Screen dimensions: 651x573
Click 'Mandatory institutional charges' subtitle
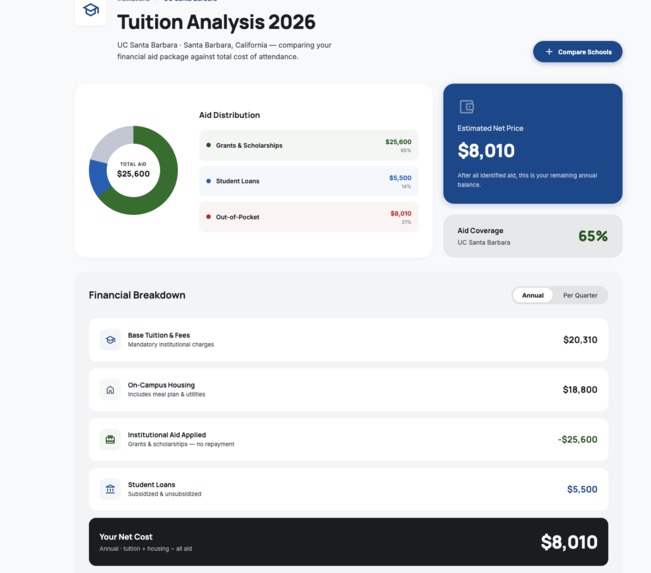click(x=171, y=345)
